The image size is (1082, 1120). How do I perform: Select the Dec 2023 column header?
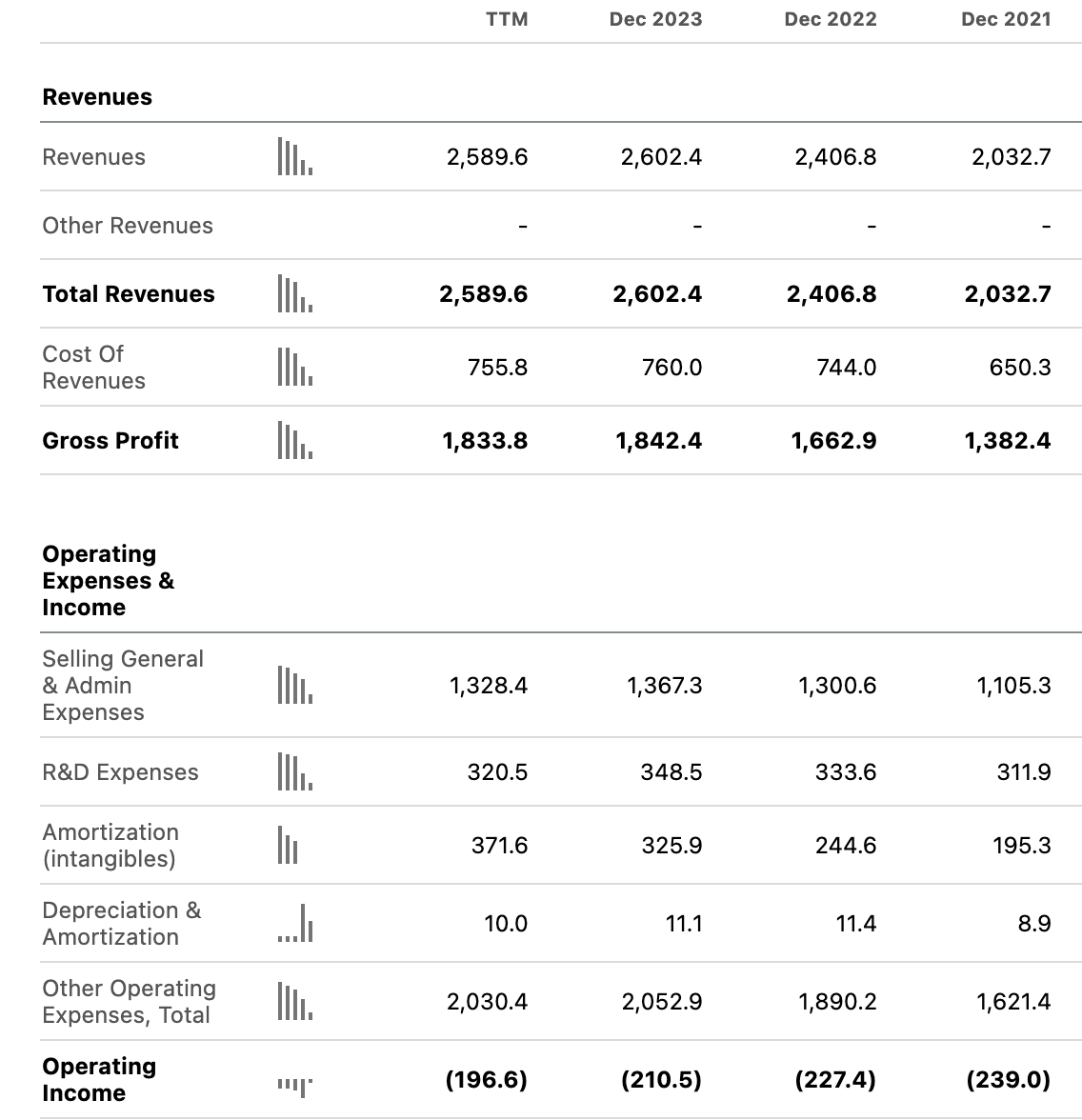click(x=655, y=19)
